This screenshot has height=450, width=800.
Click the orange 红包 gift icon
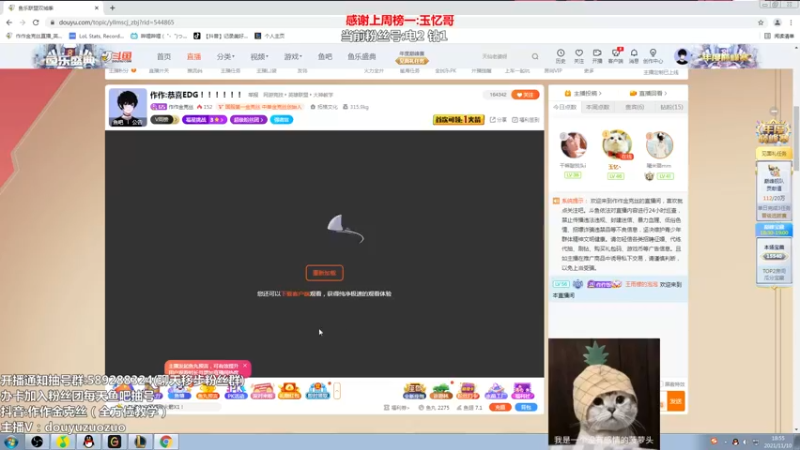click(289, 391)
